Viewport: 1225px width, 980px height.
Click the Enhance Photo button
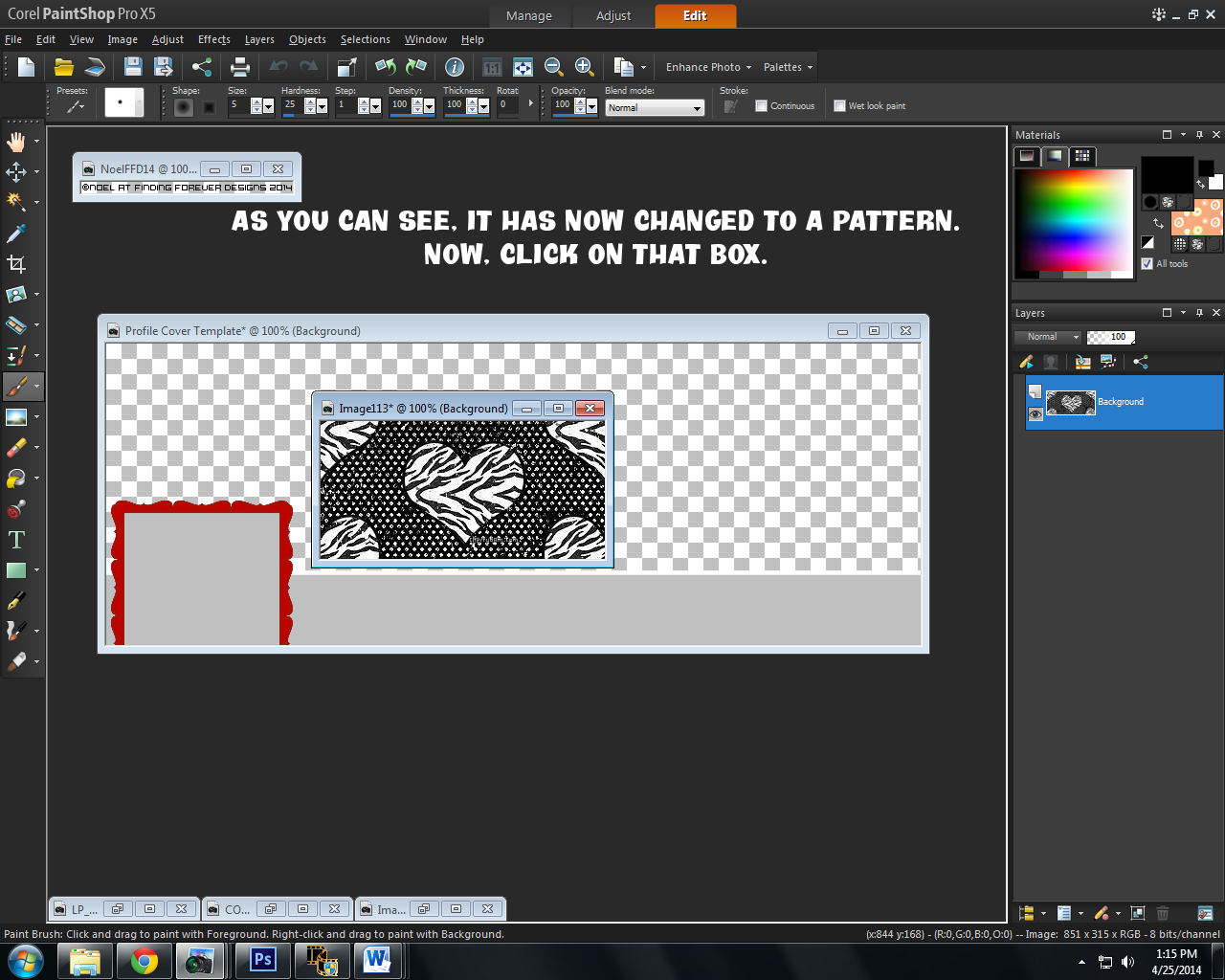pos(703,67)
